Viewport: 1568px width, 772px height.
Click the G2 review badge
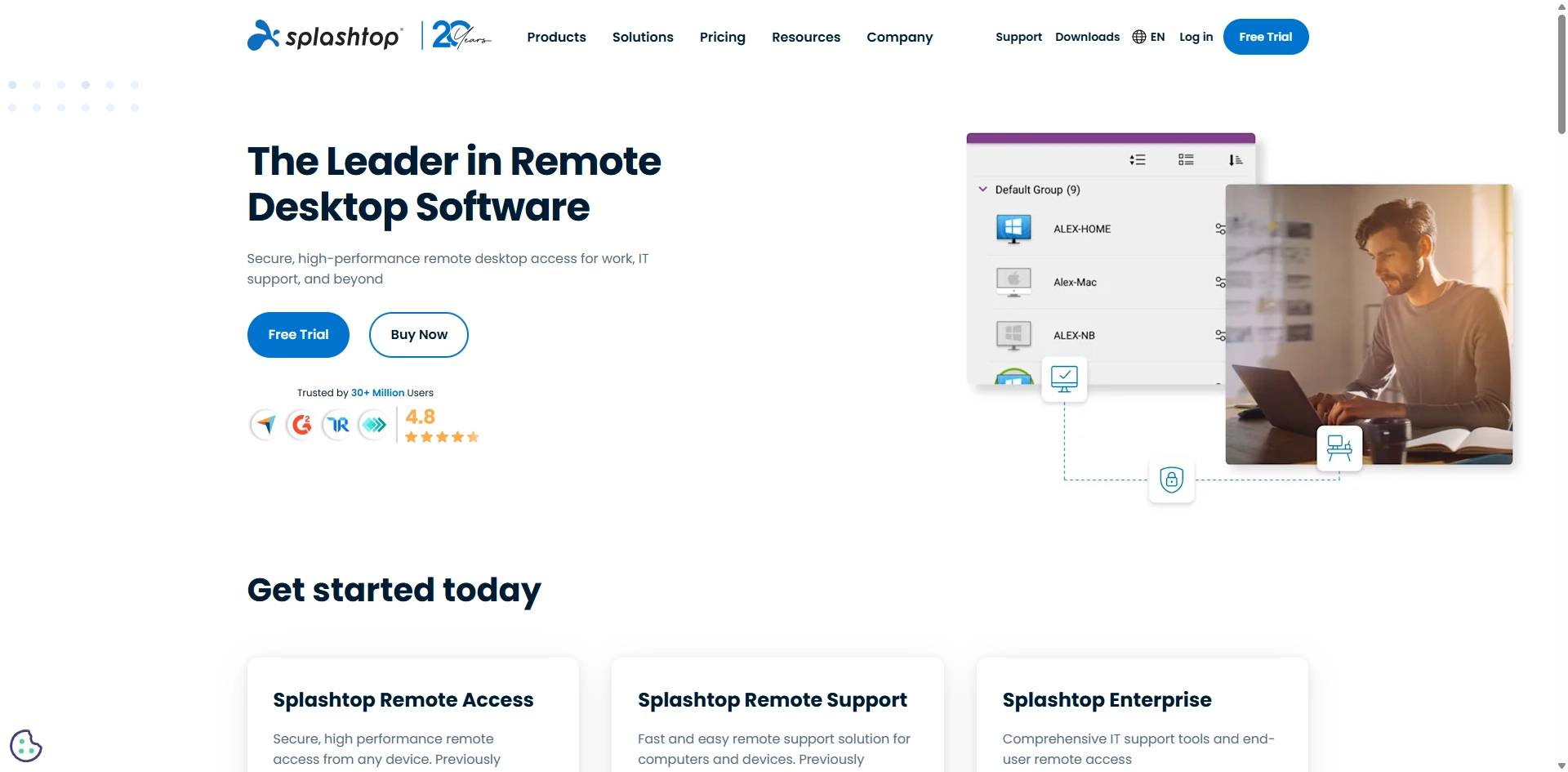tap(301, 425)
